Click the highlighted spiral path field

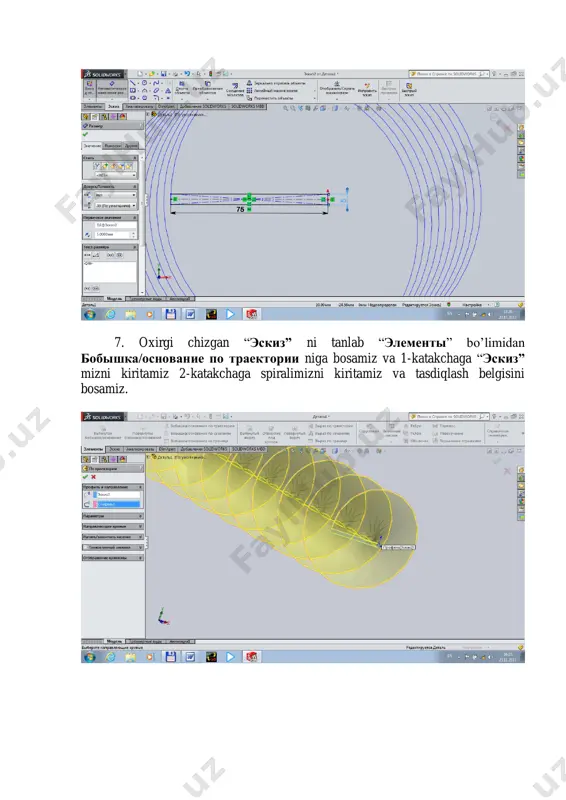(x=117, y=504)
